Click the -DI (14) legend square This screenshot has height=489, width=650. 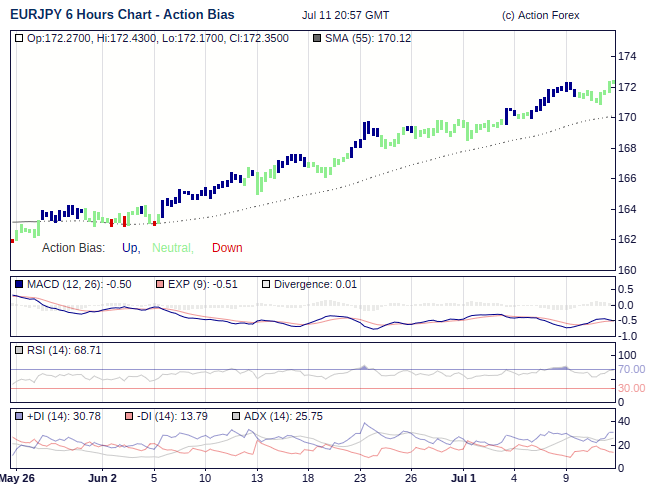pos(128,415)
